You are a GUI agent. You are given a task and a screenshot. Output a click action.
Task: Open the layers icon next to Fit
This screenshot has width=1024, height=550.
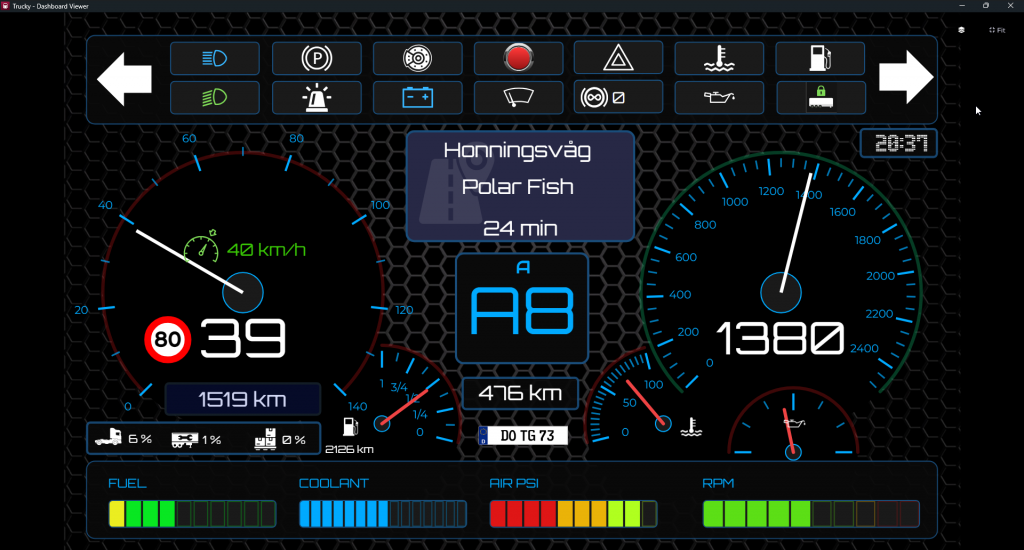961,30
